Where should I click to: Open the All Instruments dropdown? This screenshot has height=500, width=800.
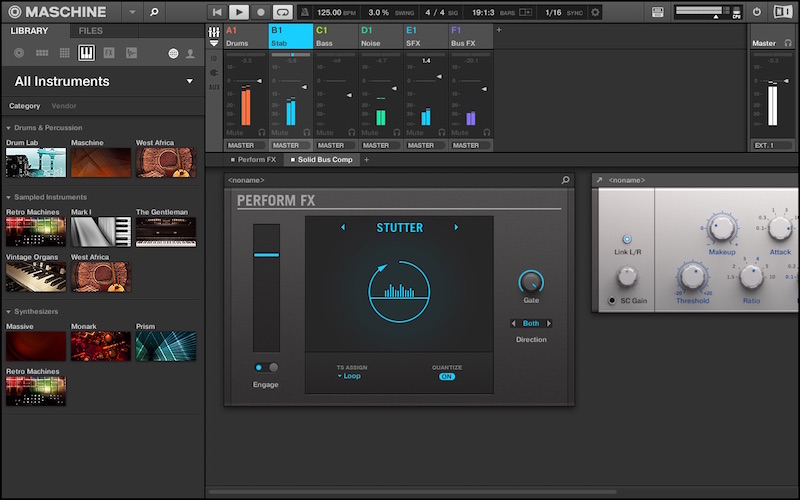point(190,81)
